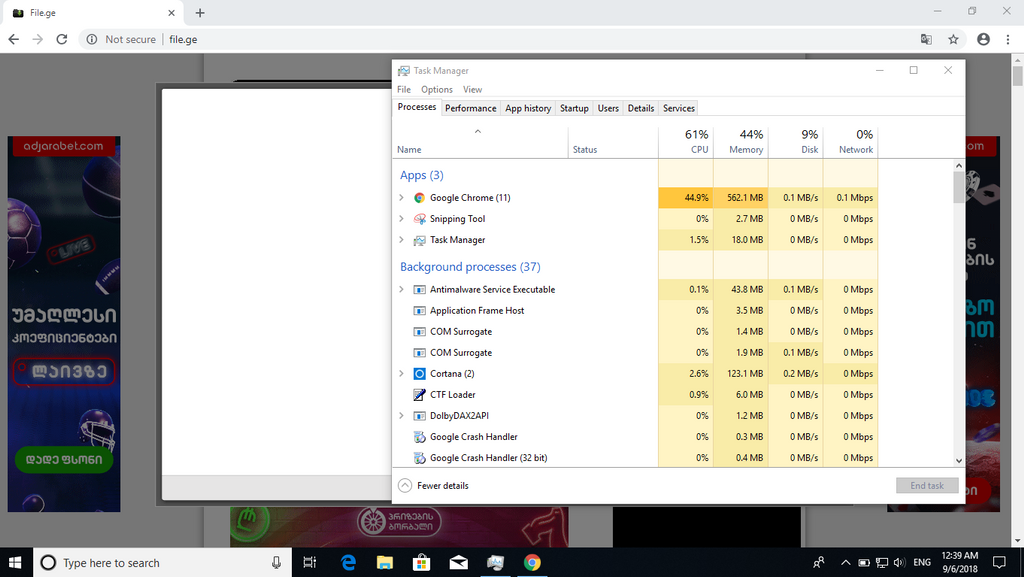
Task: Sort by the Name column header
Action: tap(481, 141)
